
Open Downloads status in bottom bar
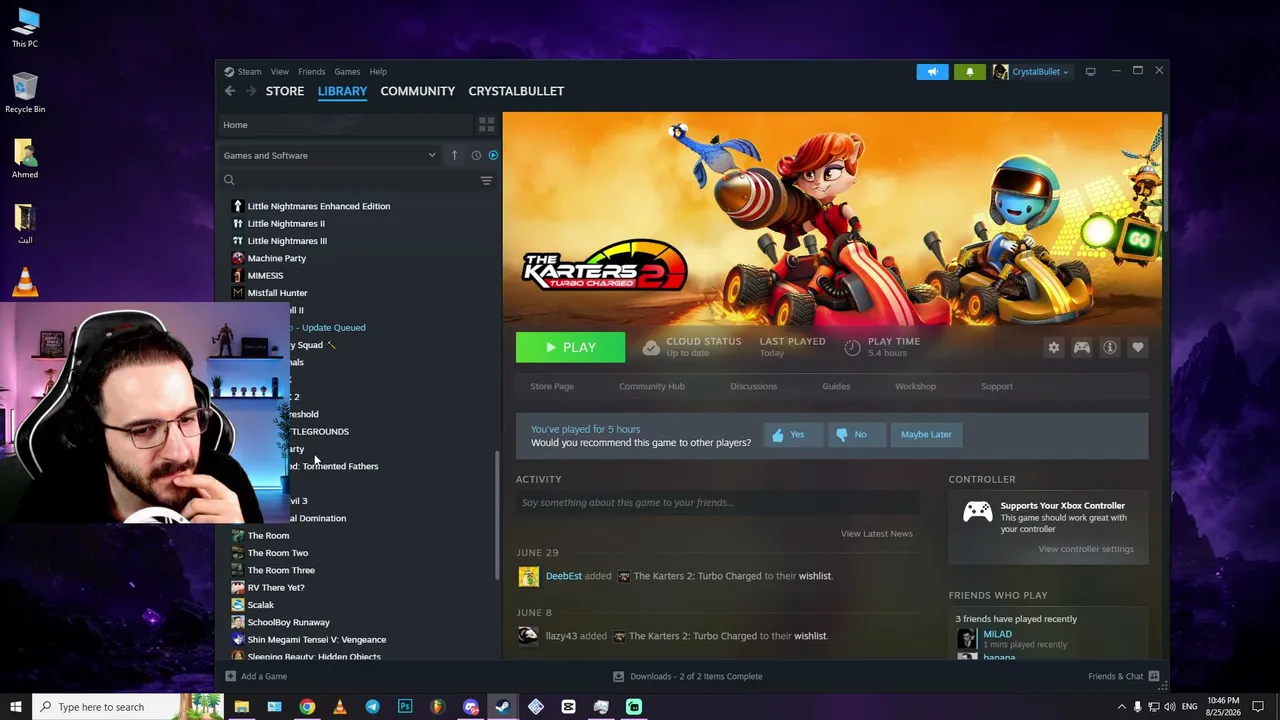coord(687,677)
